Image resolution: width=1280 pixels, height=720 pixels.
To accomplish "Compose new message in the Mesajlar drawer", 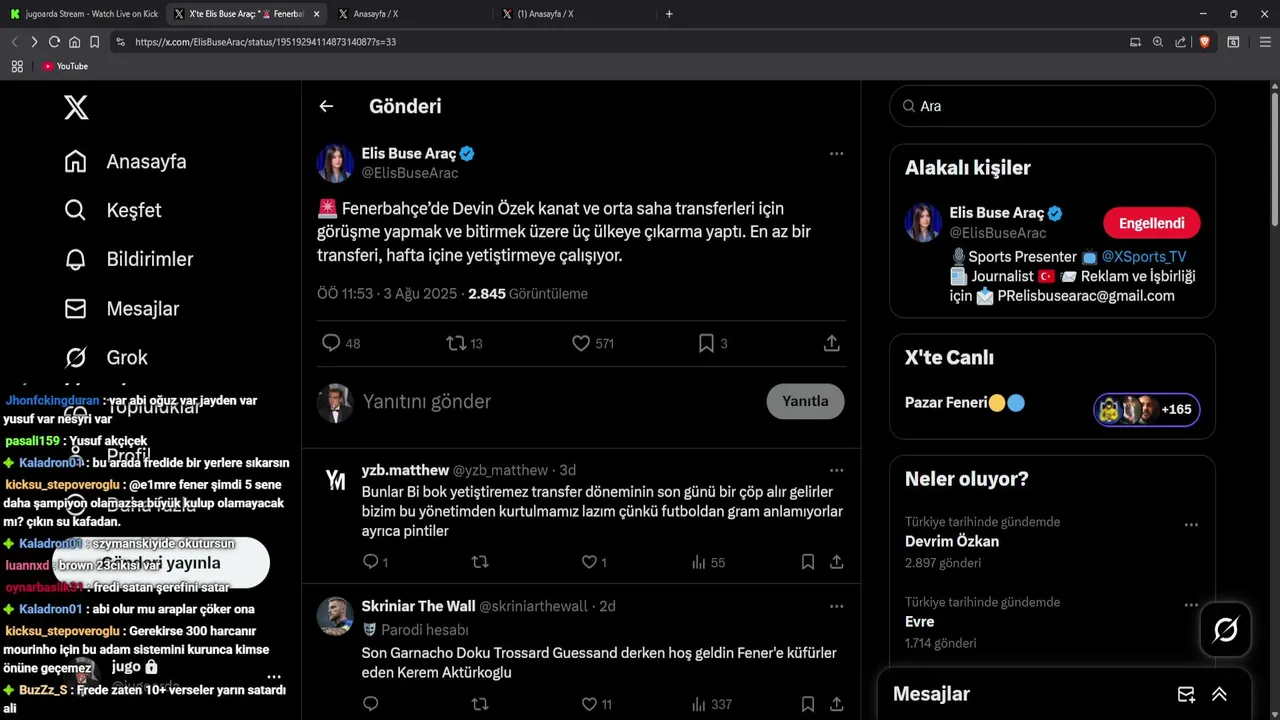I will click(1186, 694).
